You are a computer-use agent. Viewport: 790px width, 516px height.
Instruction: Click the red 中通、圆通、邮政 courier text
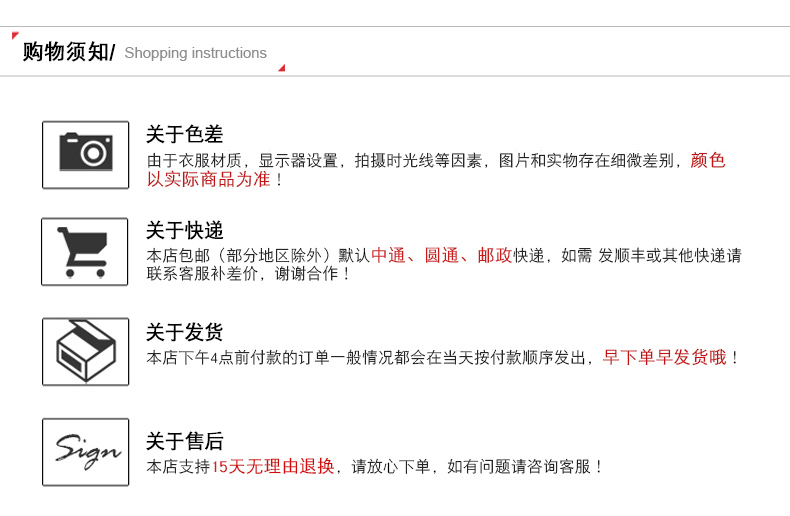point(441,256)
